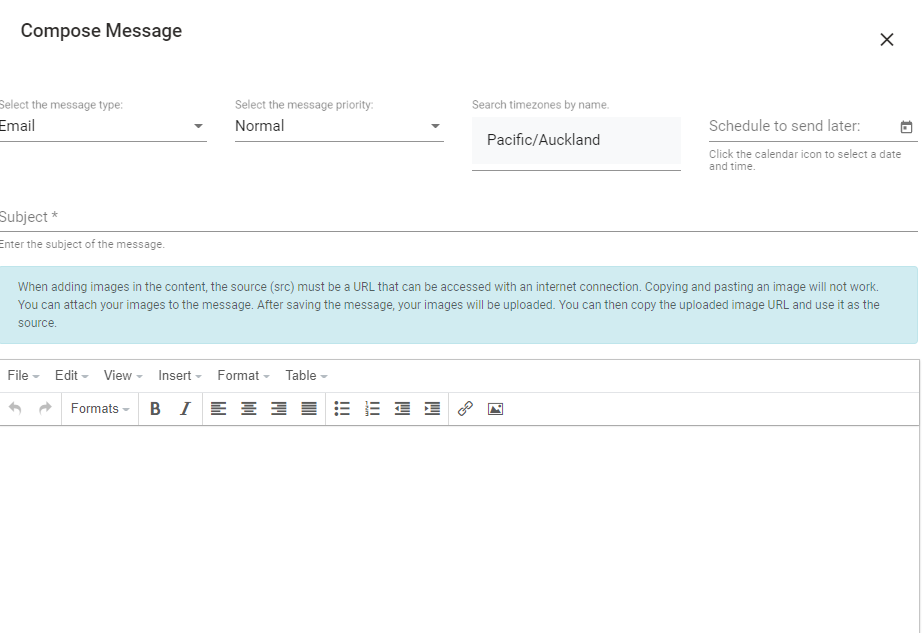Screen dimensions: 924x643
Task: Open the View menu
Action: 123,375
